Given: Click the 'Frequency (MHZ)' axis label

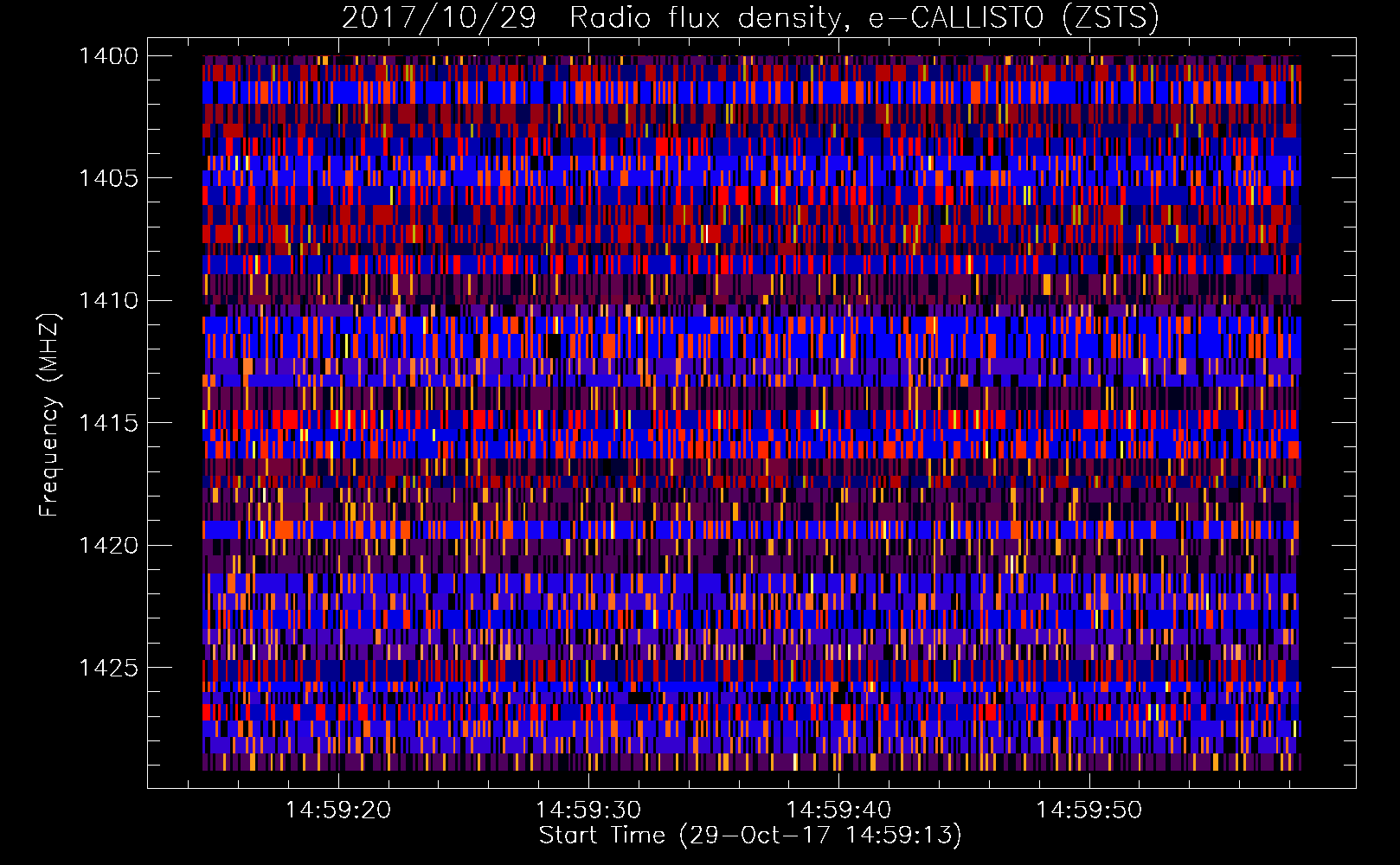Looking at the screenshot, I should coord(49,415).
